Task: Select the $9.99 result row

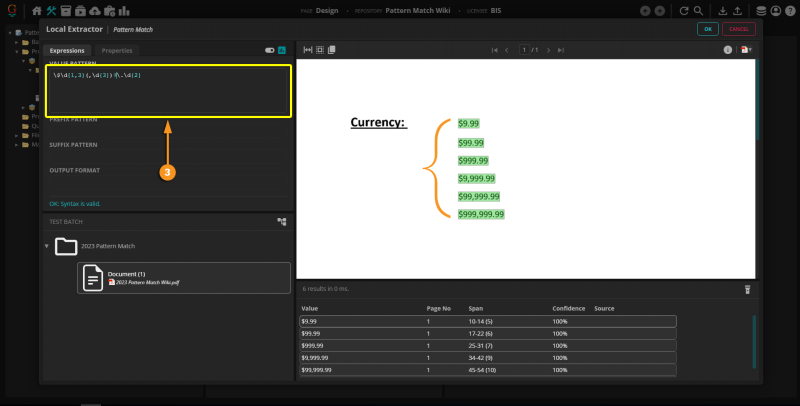Action: tap(488, 321)
